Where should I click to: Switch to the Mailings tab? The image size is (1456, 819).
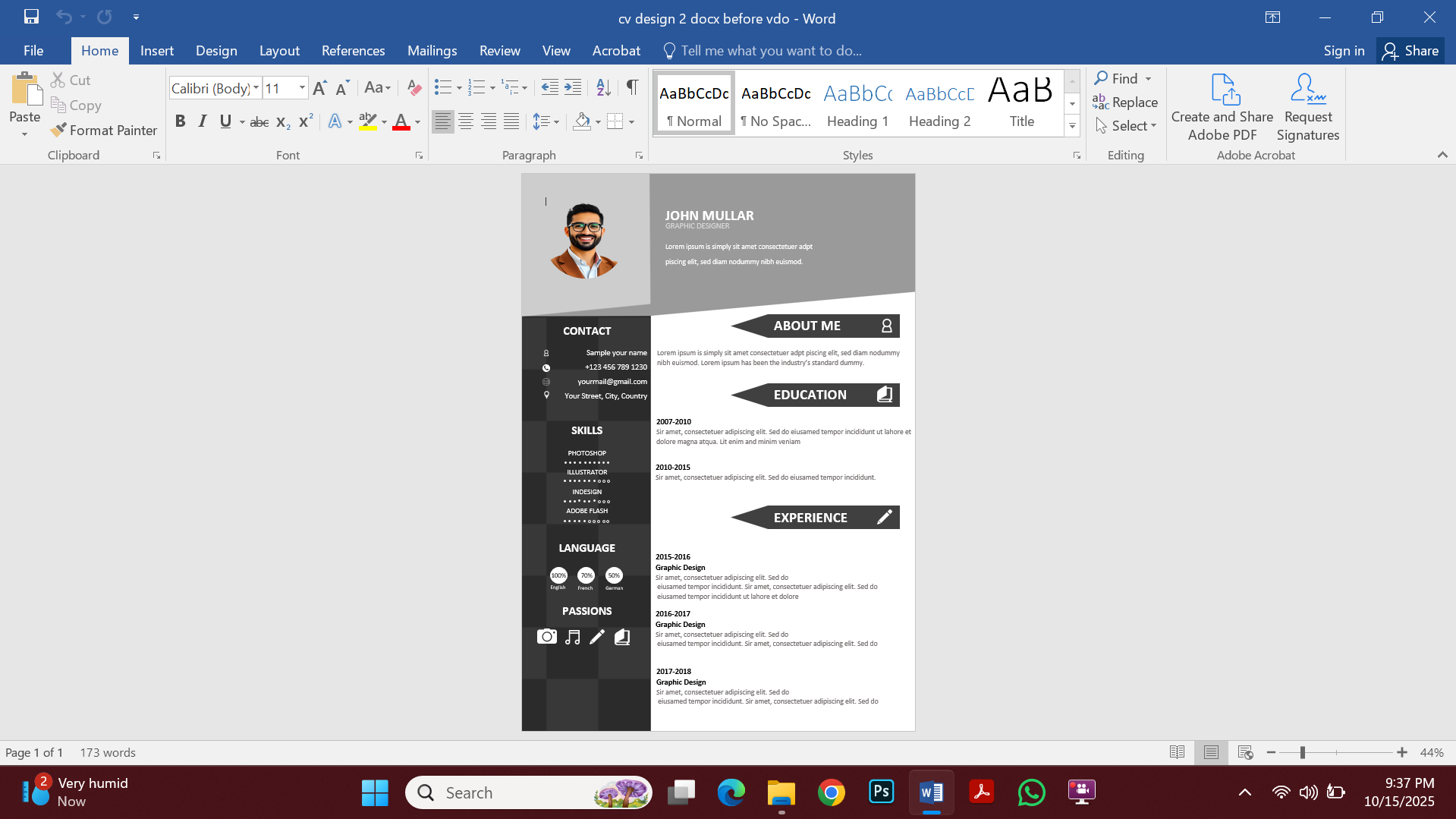pos(432,51)
